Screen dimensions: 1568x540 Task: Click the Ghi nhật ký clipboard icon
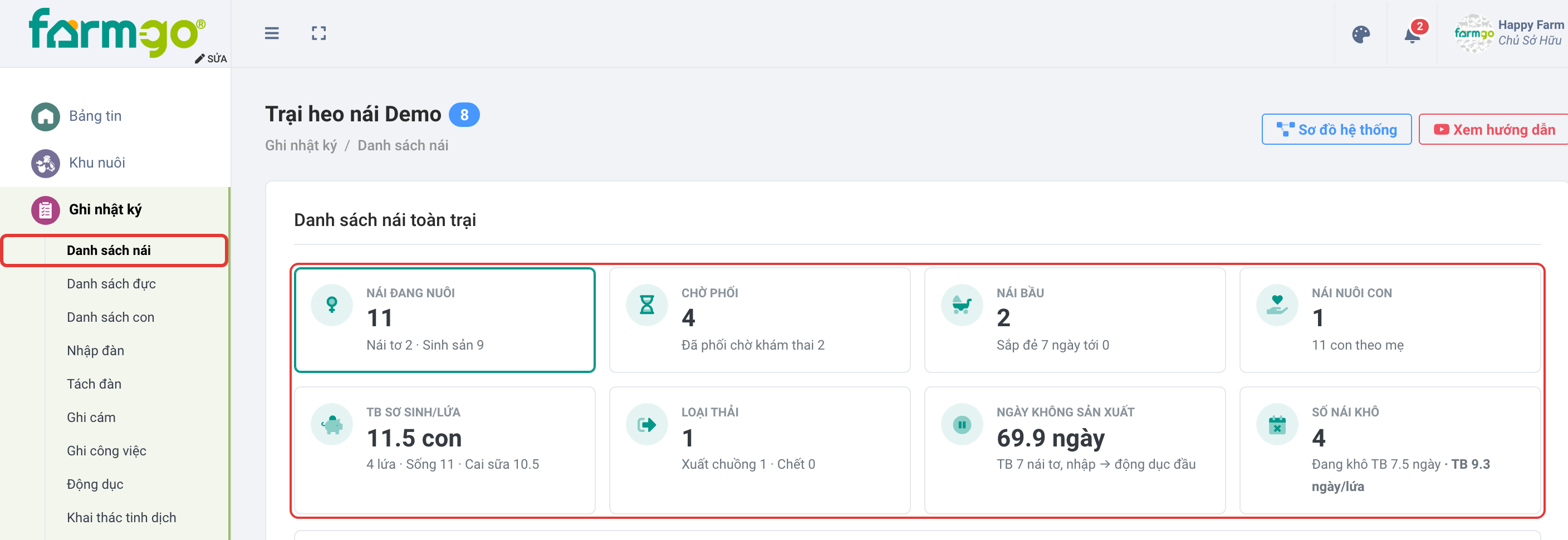tap(46, 210)
